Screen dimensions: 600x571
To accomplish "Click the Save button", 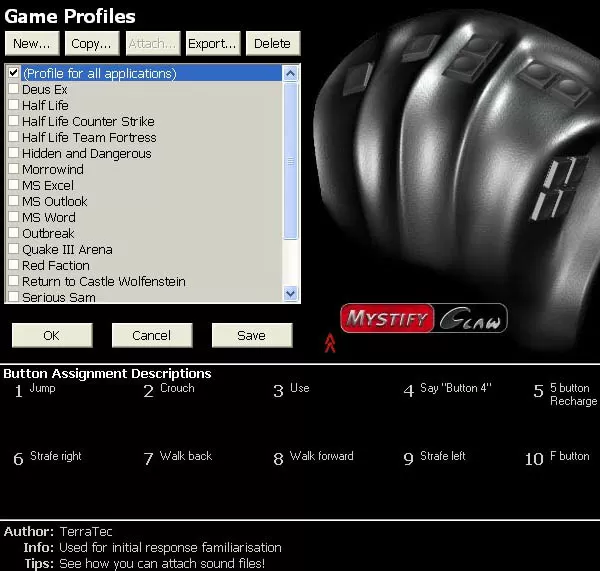I will click(252, 335).
